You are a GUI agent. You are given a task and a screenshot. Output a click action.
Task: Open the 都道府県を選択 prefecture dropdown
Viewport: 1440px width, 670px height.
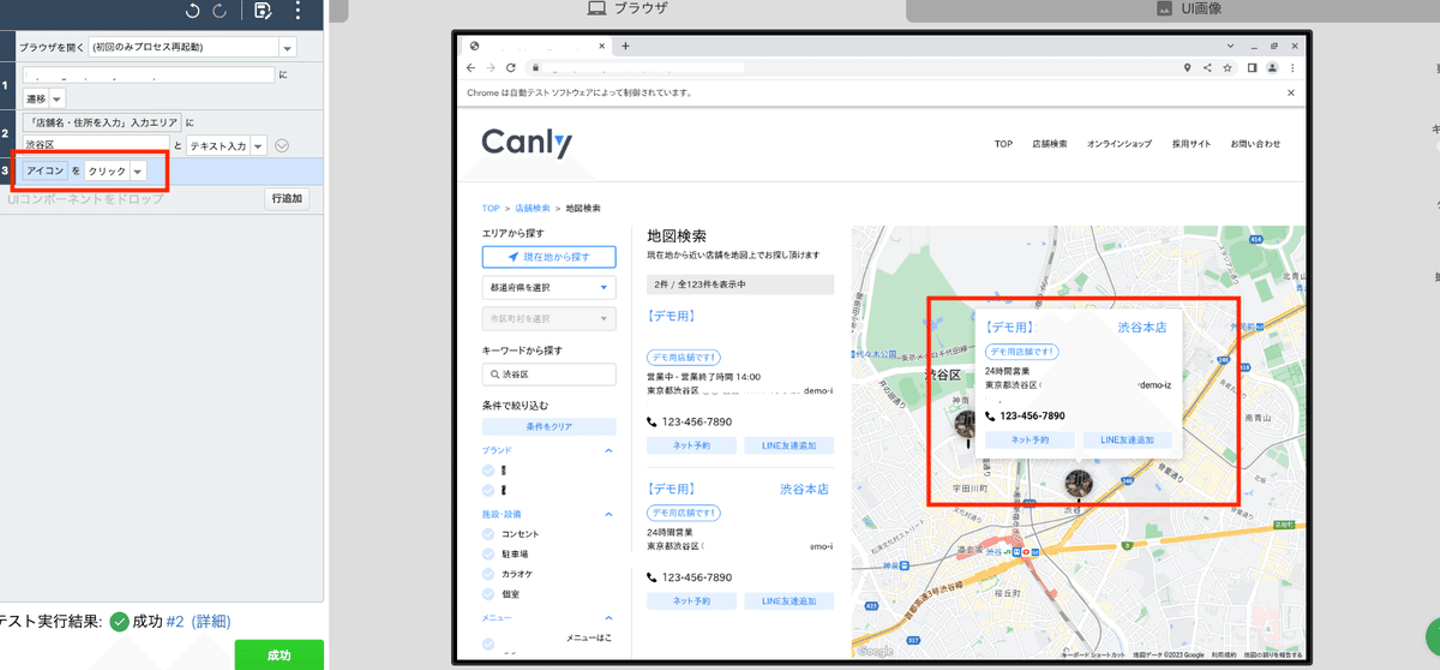549,288
